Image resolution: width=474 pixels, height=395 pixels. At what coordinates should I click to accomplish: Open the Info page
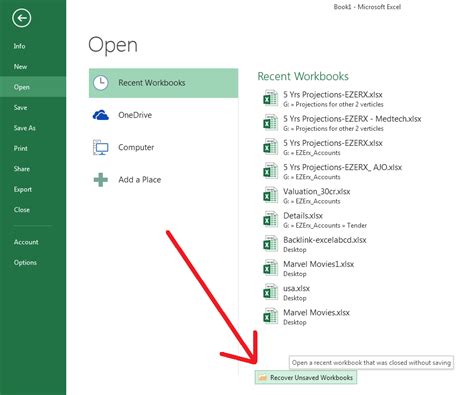point(19,46)
